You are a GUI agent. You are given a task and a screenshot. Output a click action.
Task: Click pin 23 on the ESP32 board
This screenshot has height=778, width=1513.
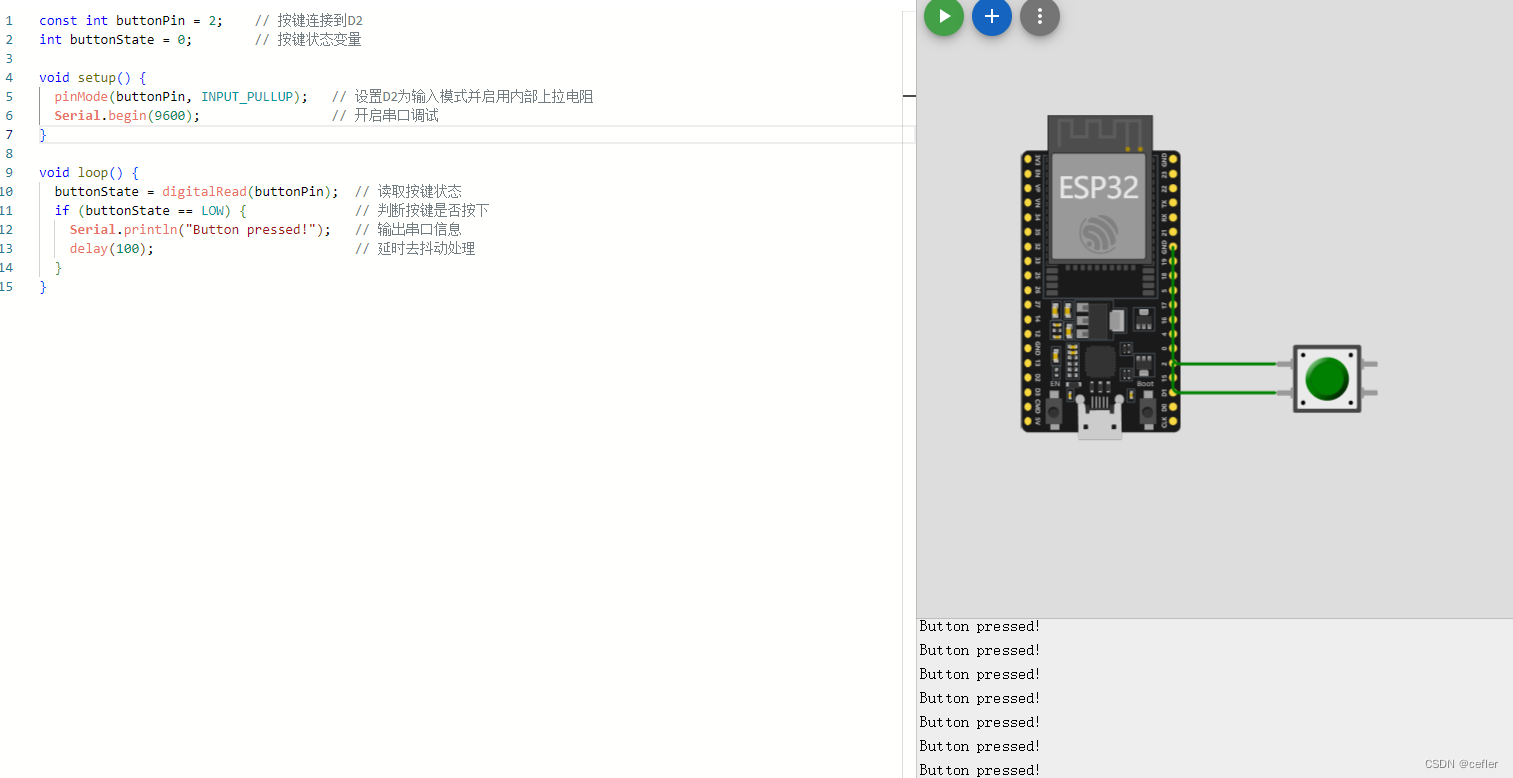coord(1173,173)
